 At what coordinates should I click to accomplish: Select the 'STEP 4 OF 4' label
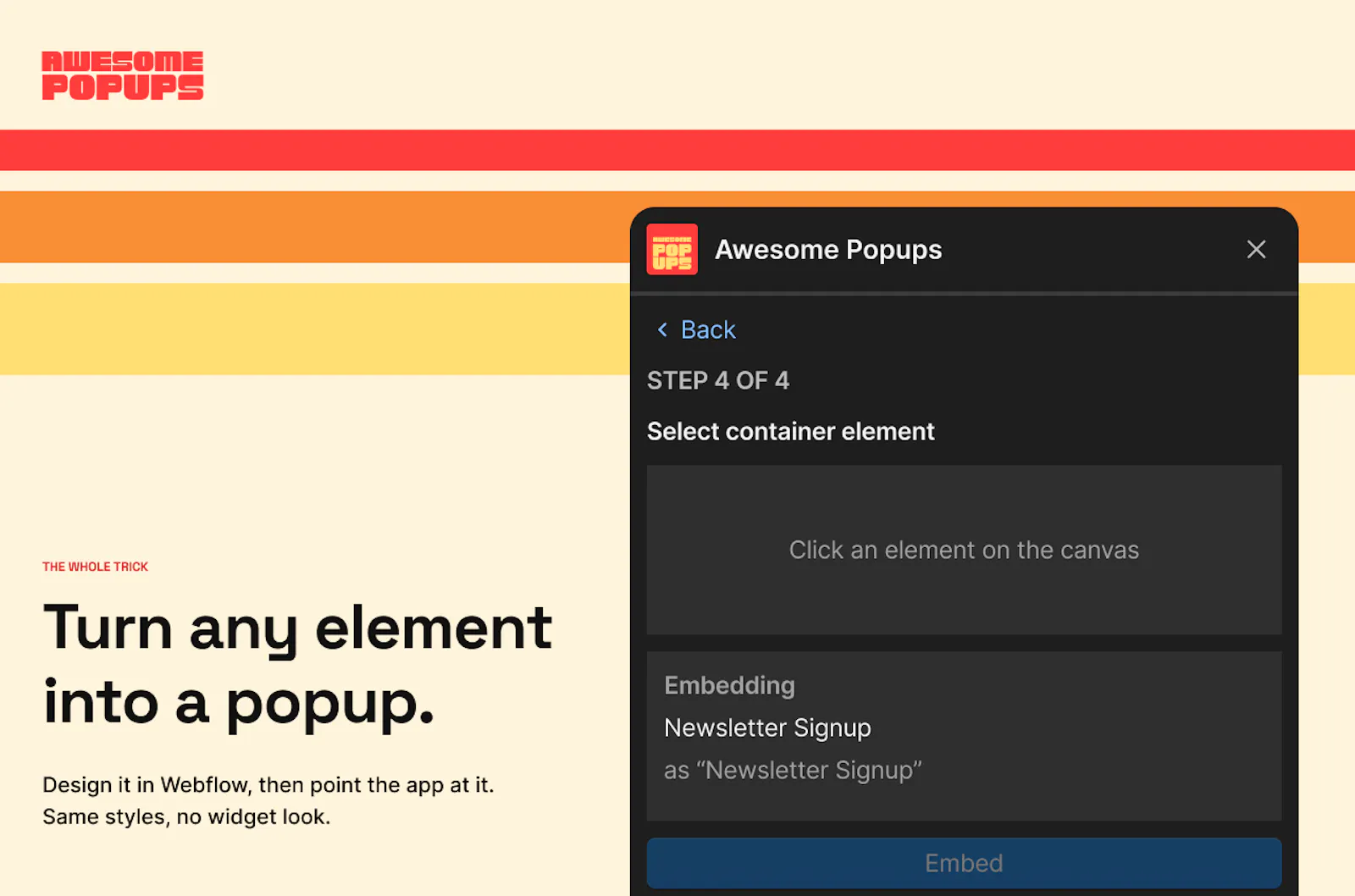coord(717,380)
